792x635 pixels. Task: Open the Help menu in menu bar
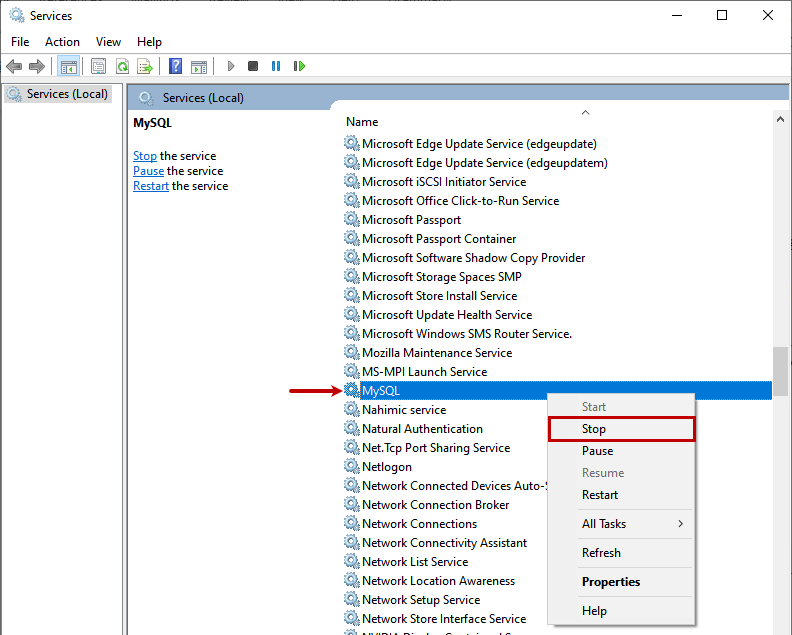(x=149, y=42)
